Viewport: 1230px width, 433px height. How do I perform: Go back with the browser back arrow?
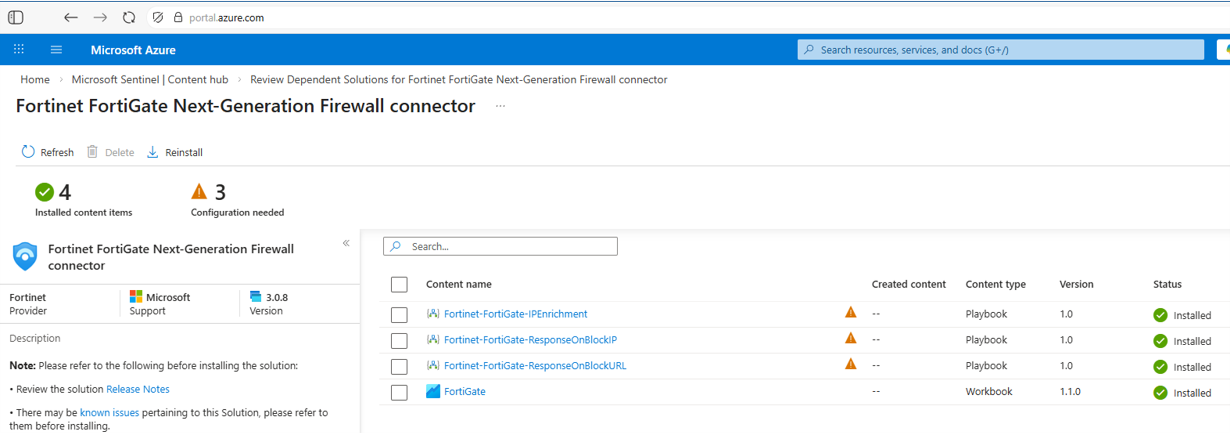70,17
